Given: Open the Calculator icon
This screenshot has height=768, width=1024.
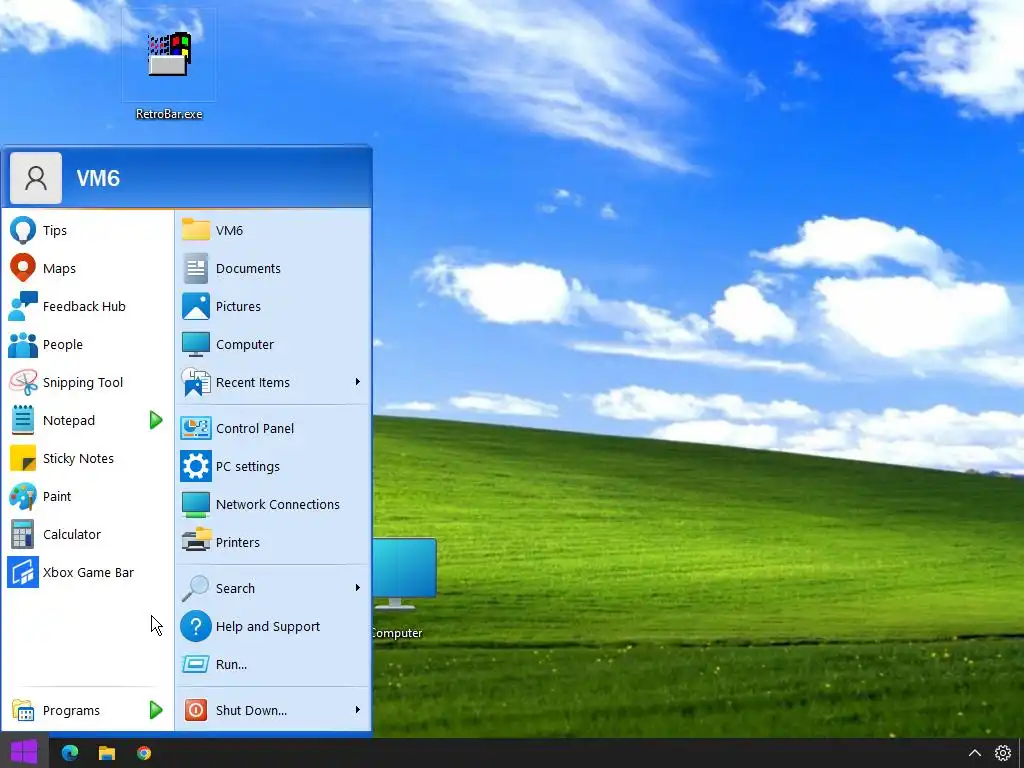Looking at the screenshot, I should pos(23,534).
